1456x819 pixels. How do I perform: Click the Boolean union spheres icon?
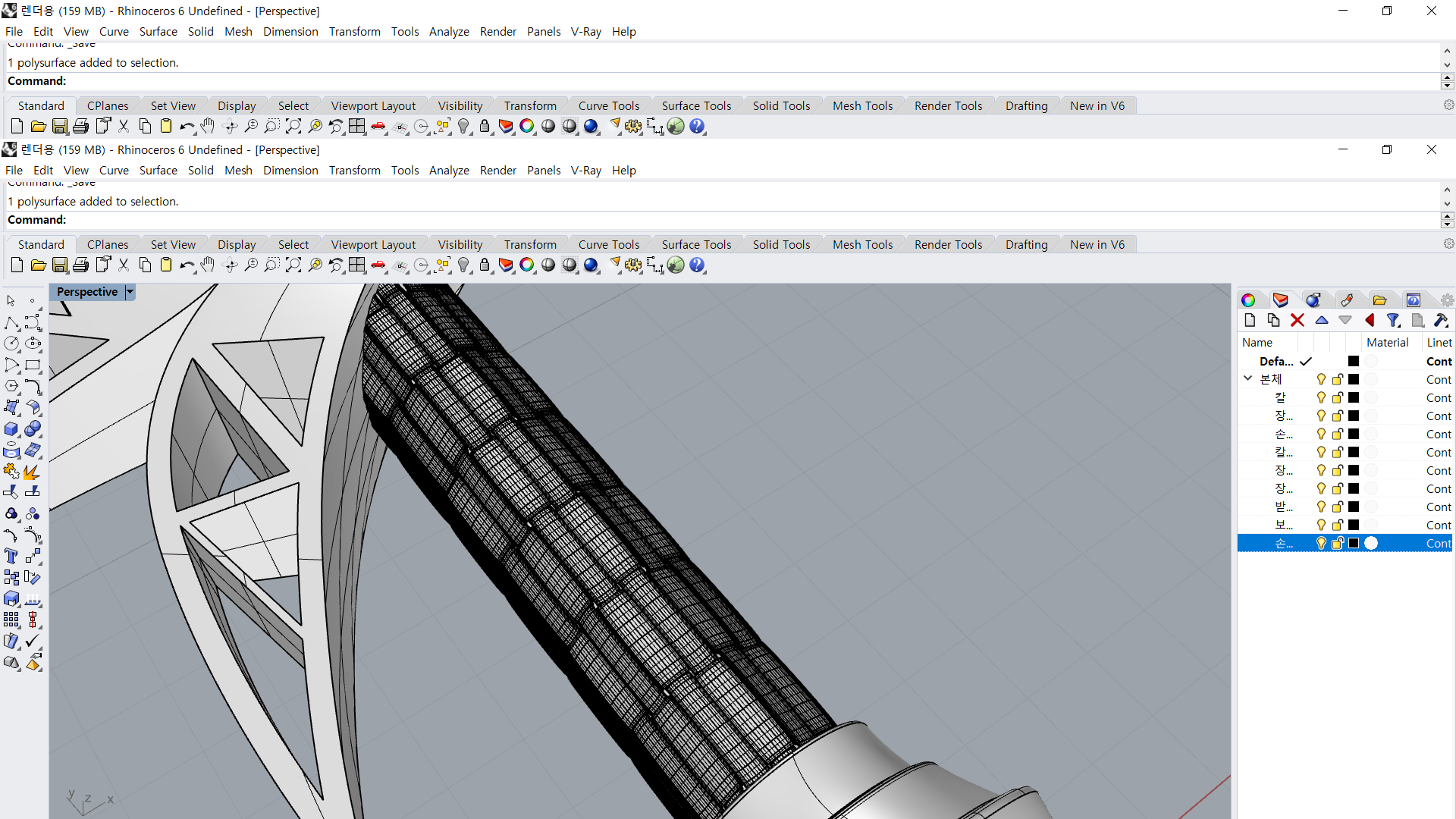click(x=33, y=429)
